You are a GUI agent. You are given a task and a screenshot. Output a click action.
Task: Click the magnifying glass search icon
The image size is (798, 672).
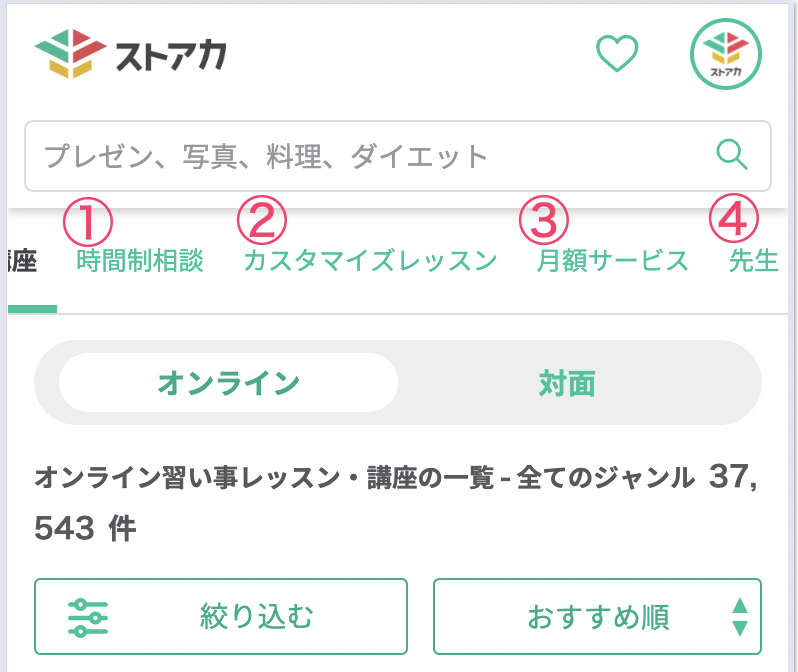point(732,154)
